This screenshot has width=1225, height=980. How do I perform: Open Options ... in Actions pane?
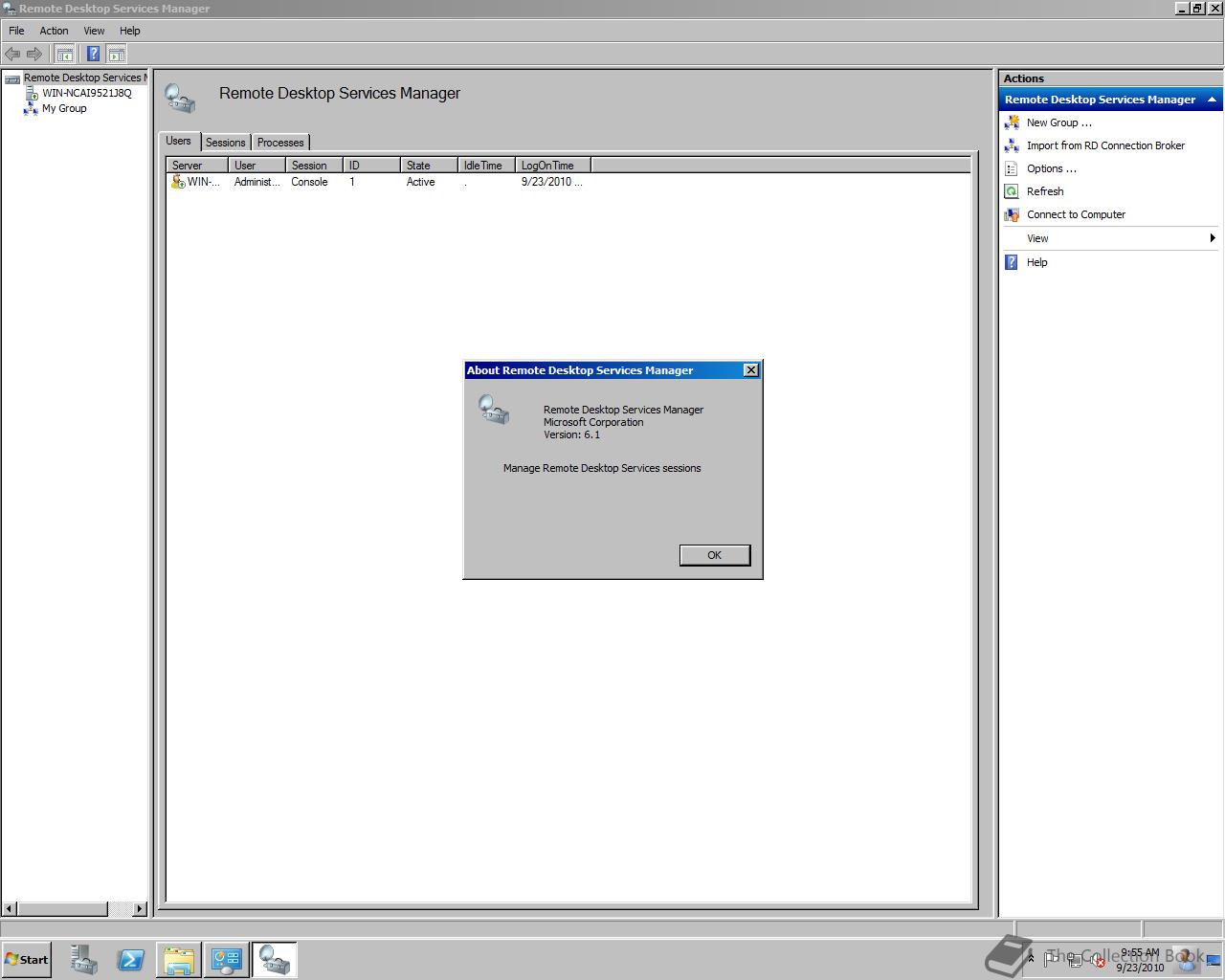click(x=1051, y=168)
